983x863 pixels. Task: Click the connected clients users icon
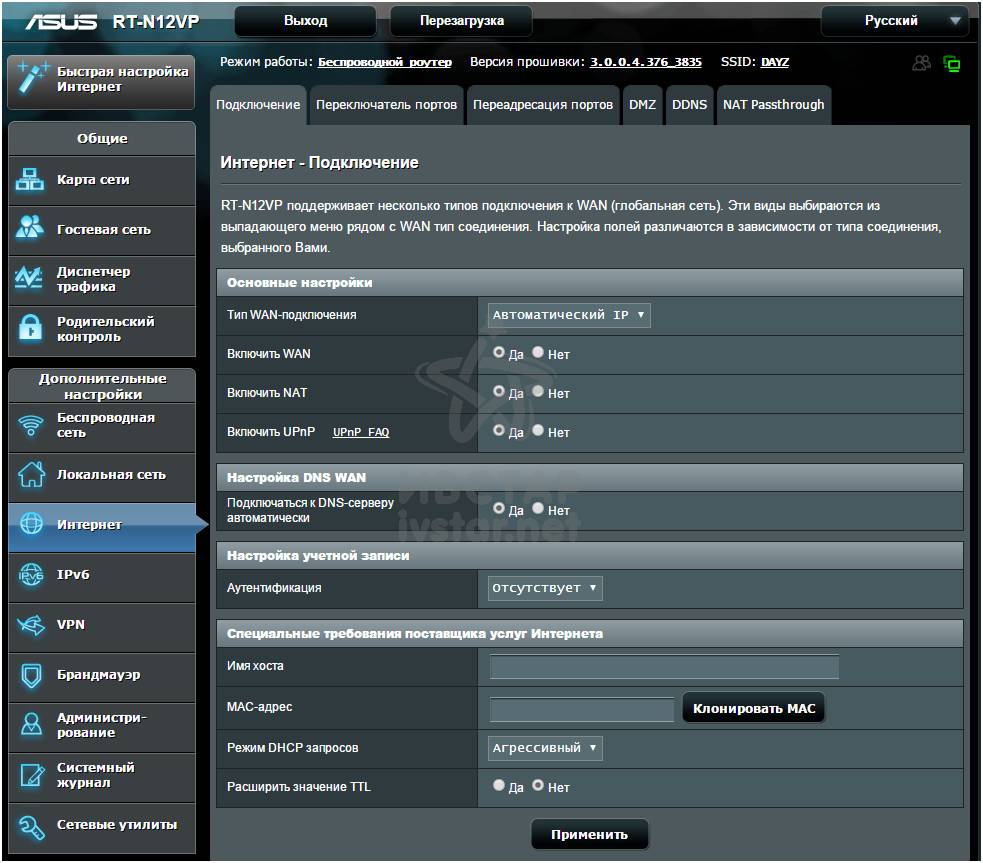coord(921,63)
